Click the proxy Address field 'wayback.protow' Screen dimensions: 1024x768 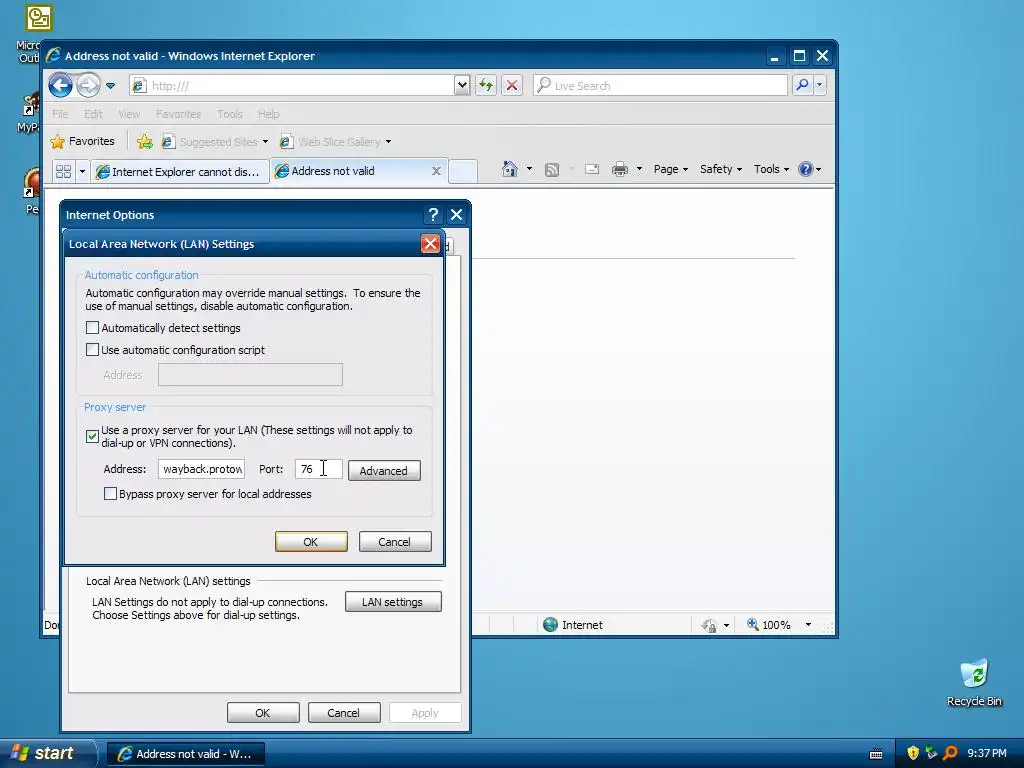pos(201,469)
